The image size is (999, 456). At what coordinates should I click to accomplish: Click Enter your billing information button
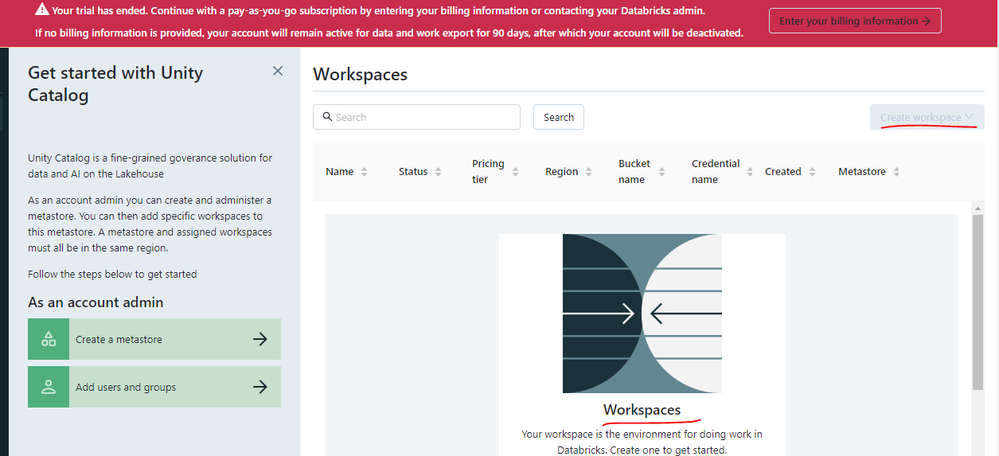pos(855,21)
